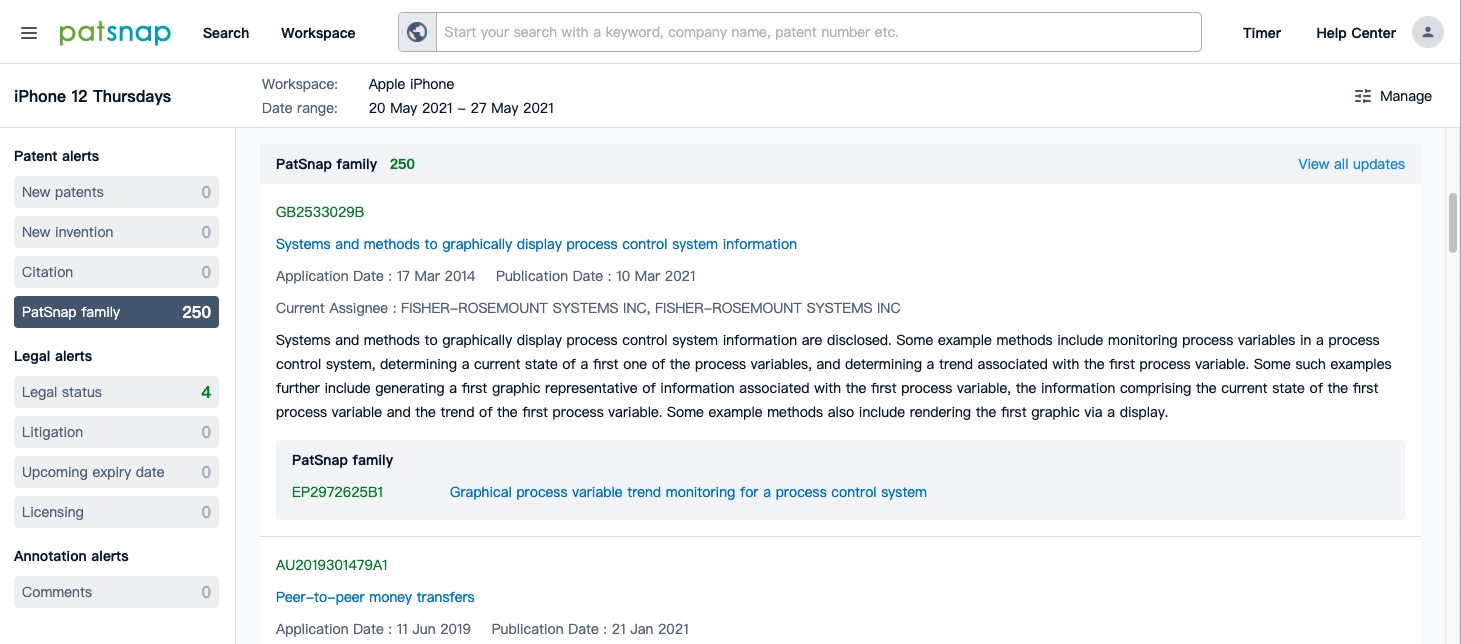
Task: Select the Litigation alert category
Action: click(x=116, y=432)
